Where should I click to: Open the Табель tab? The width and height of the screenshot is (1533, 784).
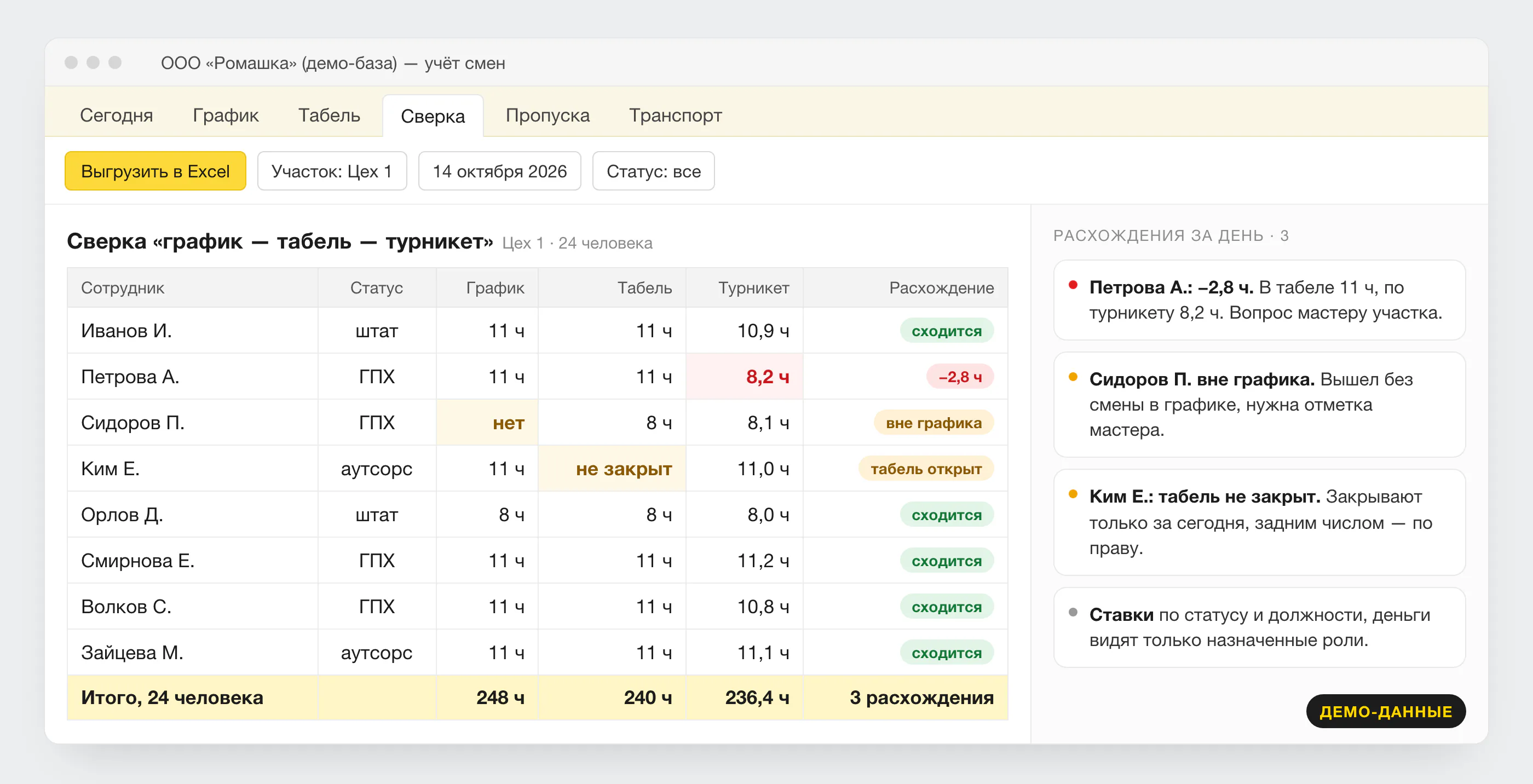329,115
